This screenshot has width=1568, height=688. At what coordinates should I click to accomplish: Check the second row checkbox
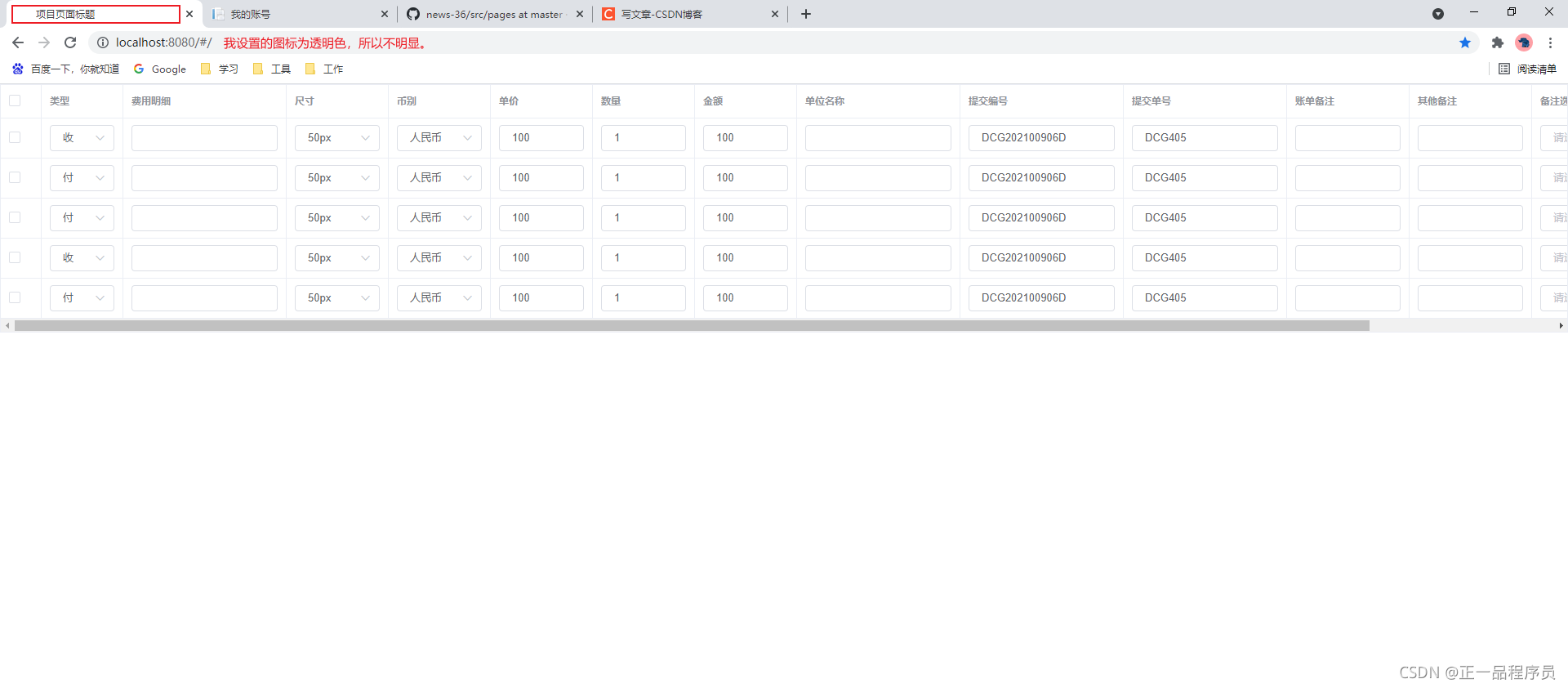click(x=15, y=177)
